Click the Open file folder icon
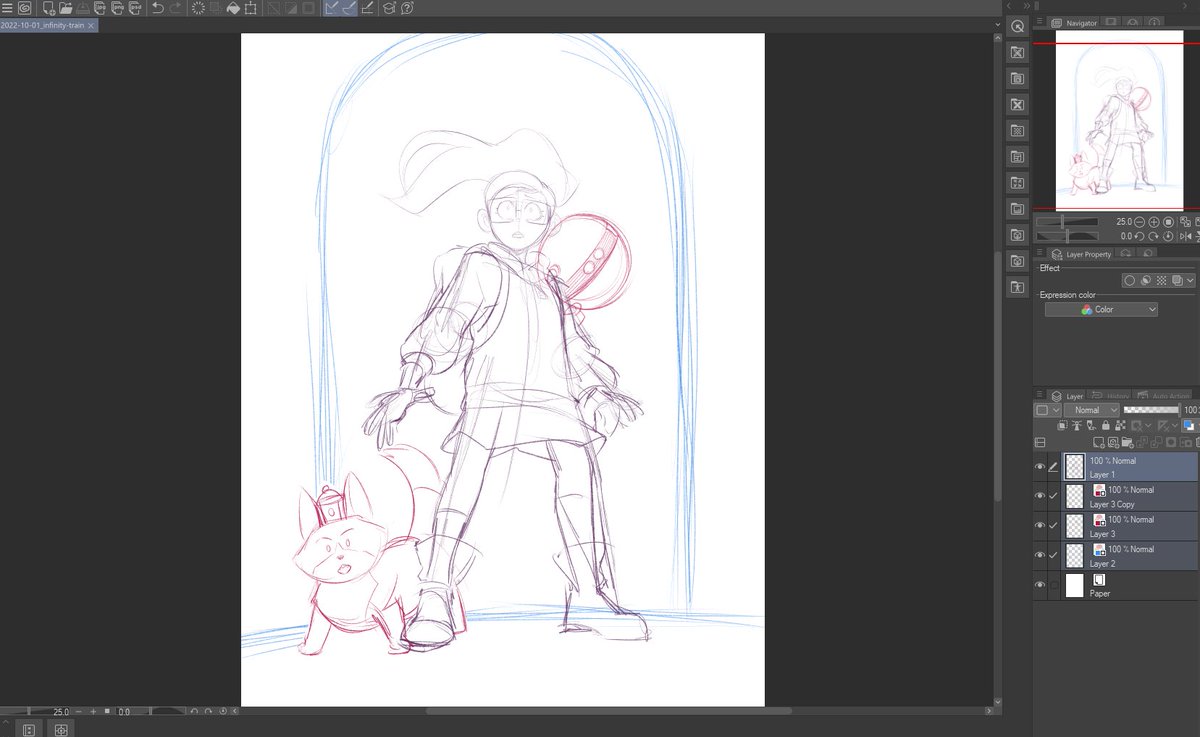Screen dimensions: 1200x737 66,8
